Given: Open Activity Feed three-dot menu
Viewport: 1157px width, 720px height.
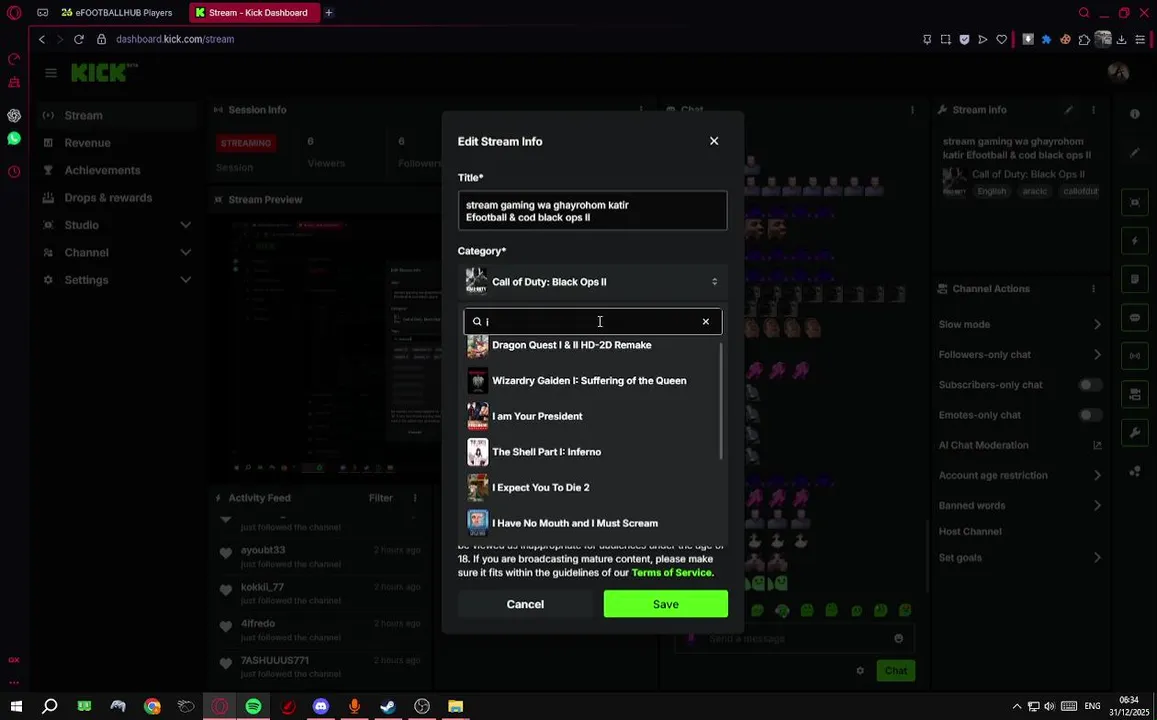Looking at the screenshot, I should tap(415, 498).
